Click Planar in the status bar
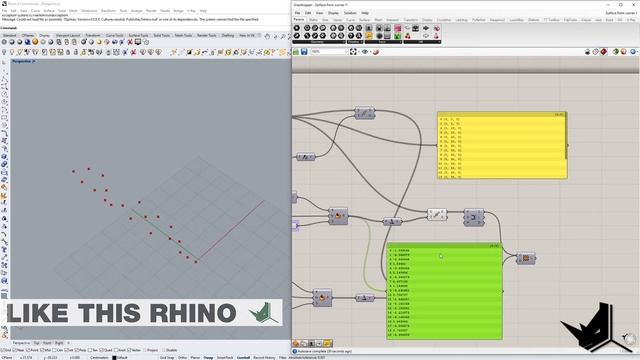Screen dimensions: 640x360 (x=195, y=358)
